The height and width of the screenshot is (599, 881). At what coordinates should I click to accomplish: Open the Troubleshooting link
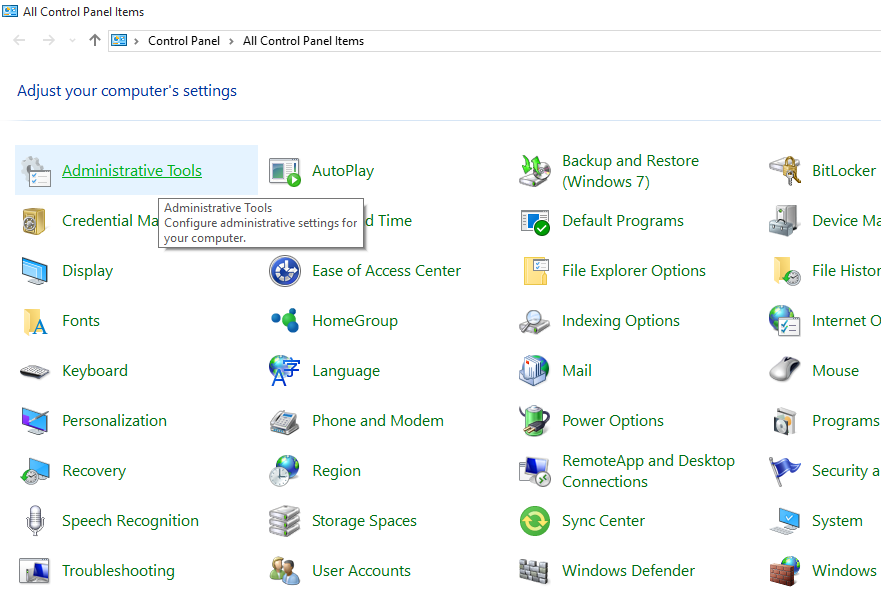click(x=118, y=571)
